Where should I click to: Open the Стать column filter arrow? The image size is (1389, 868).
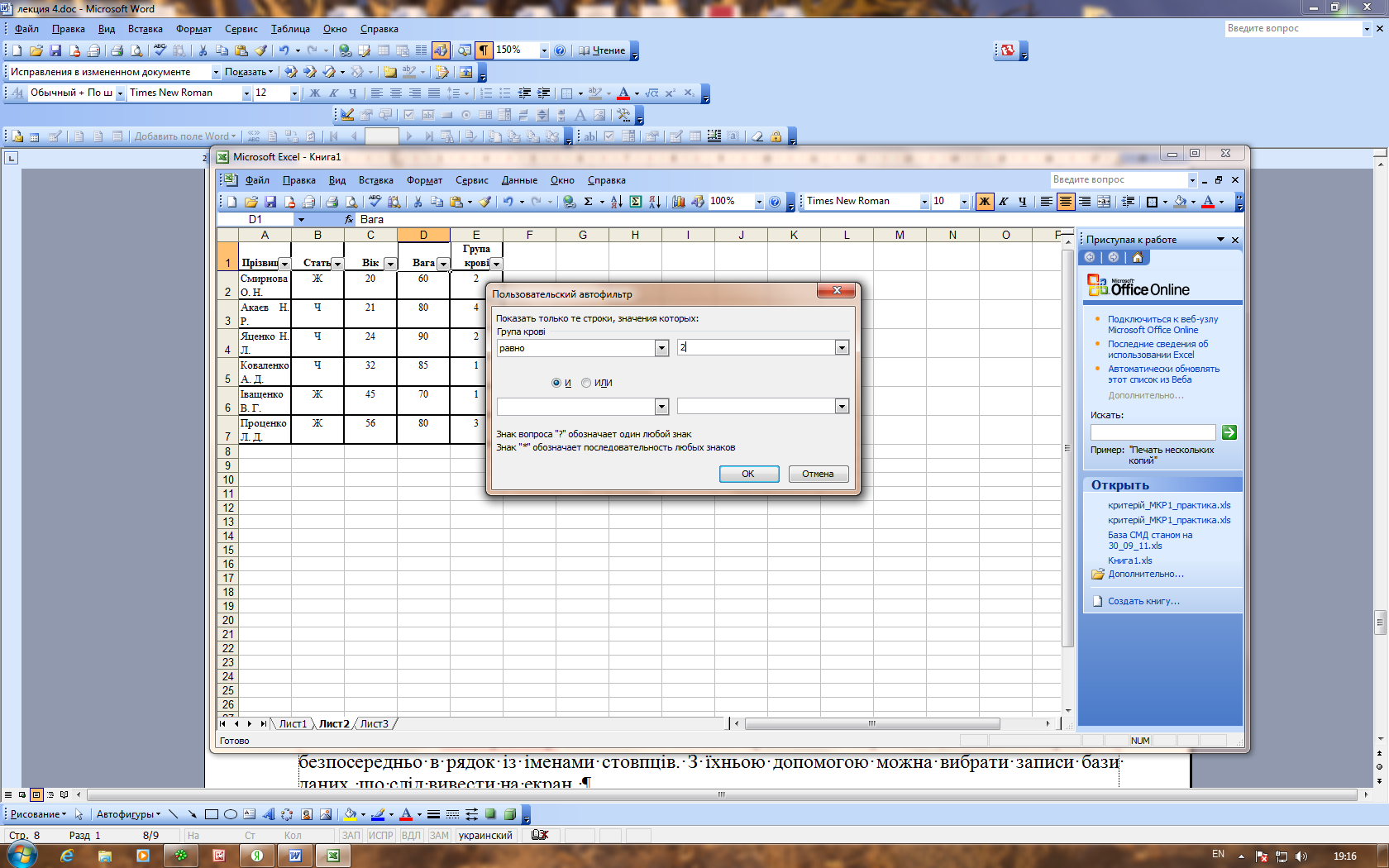pos(337,264)
